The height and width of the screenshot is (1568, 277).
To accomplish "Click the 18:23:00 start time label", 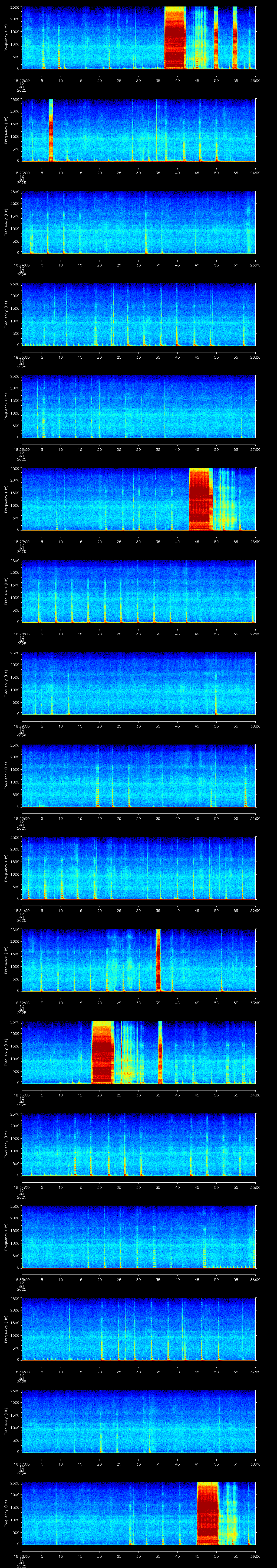I will [x=21, y=173].
